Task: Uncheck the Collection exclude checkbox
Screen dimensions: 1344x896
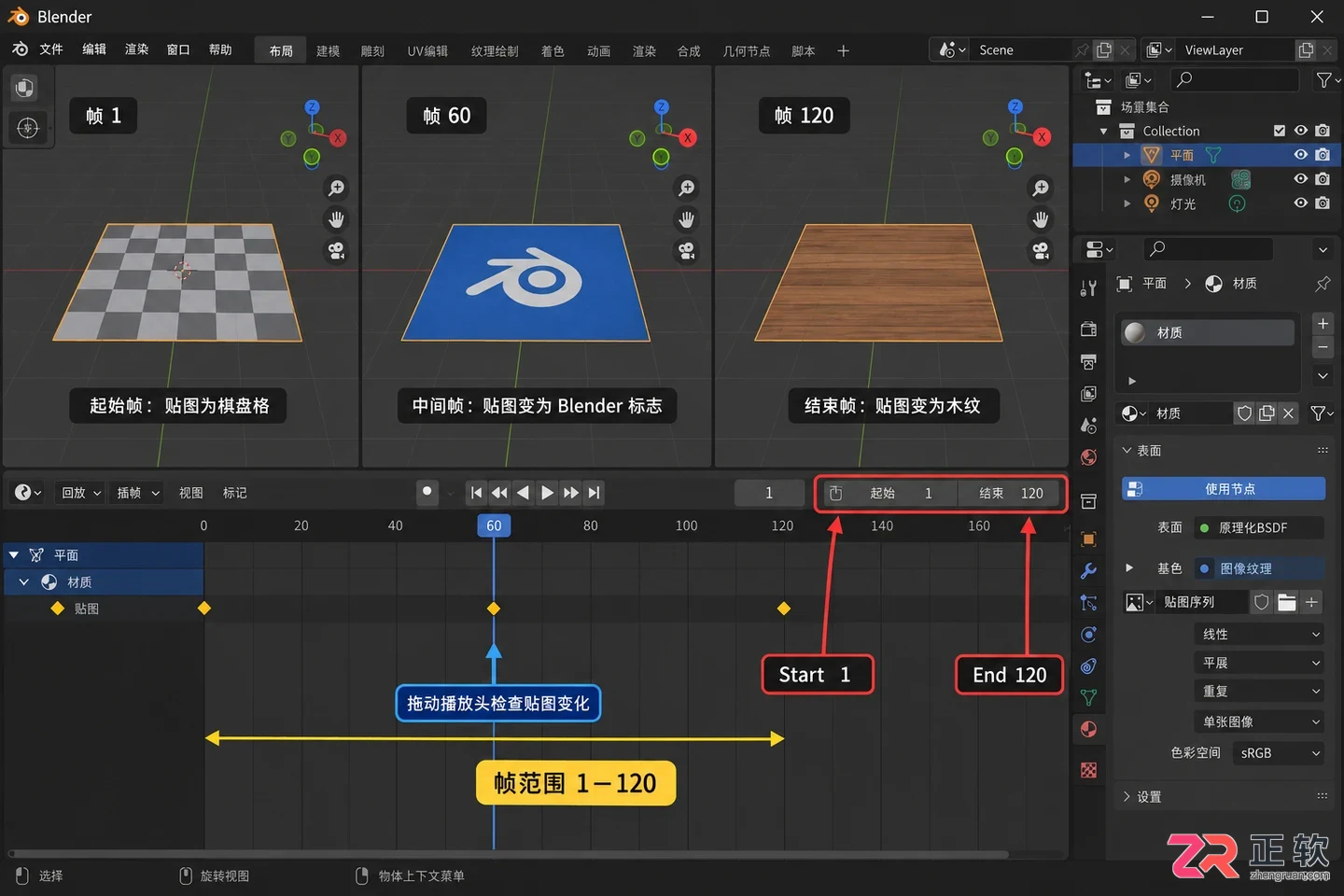Action: click(1280, 131)
